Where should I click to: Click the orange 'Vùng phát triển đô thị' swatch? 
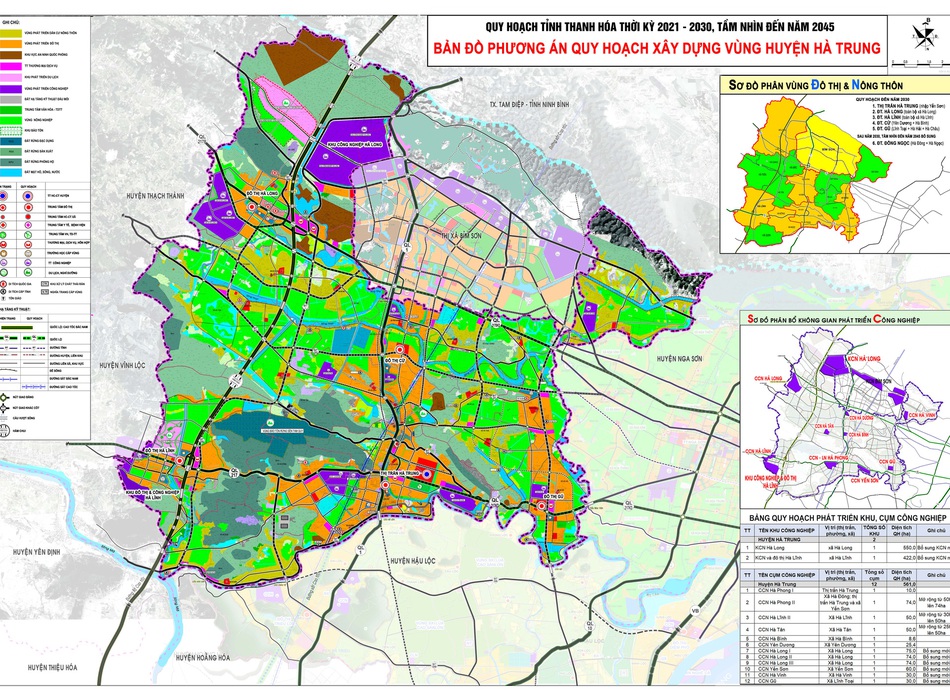(x=11, y=44)
